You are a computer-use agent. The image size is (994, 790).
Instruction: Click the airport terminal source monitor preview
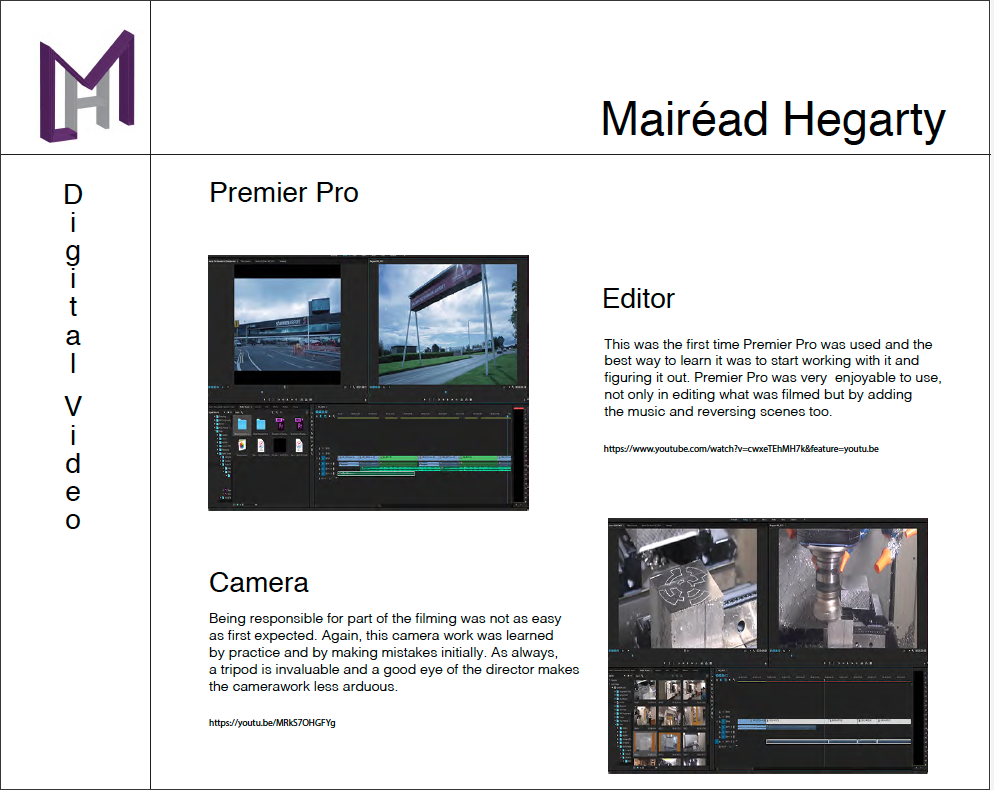pyautogui.click(x=288, y=323)
